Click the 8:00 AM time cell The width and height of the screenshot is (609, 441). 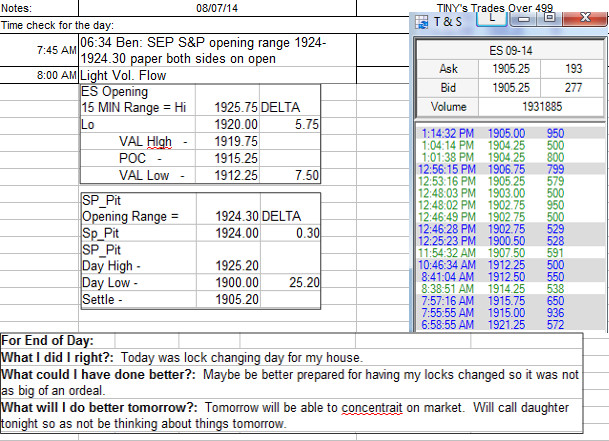coord(39,75)
